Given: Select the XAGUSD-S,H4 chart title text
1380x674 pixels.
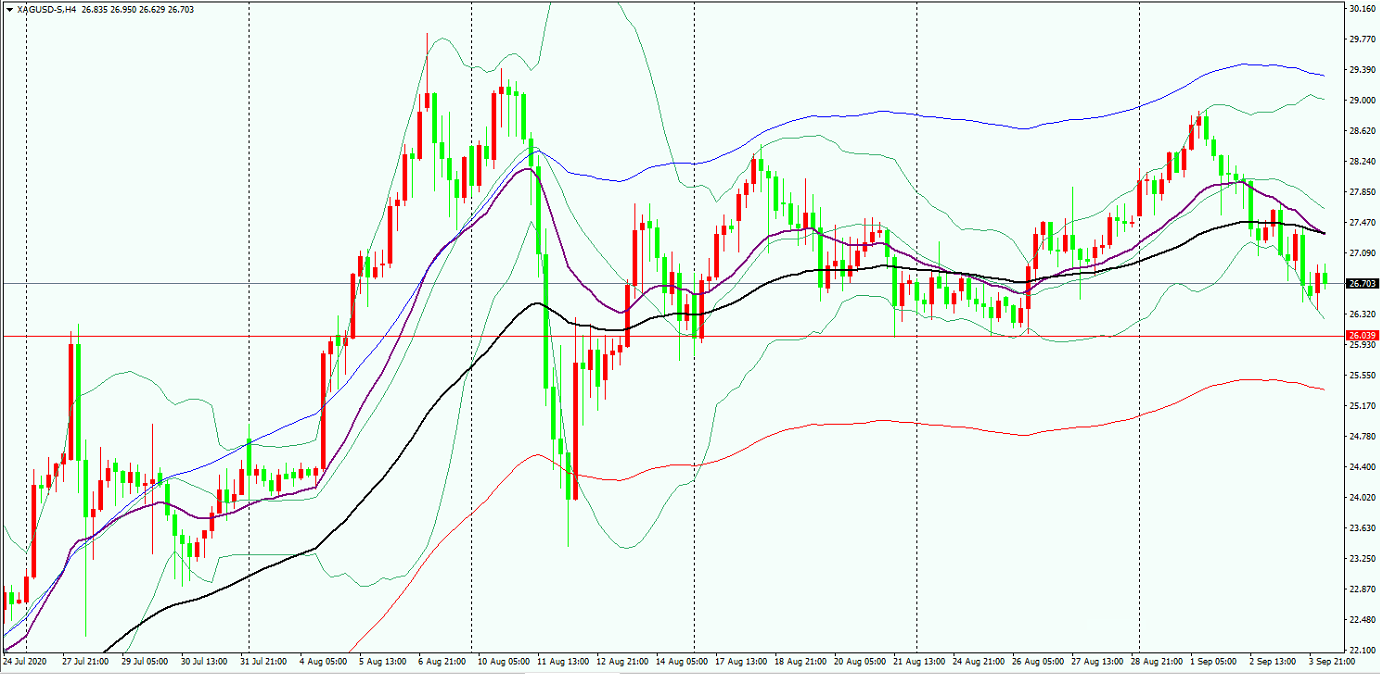Looking at the screenshot, I should coord(47,9).
